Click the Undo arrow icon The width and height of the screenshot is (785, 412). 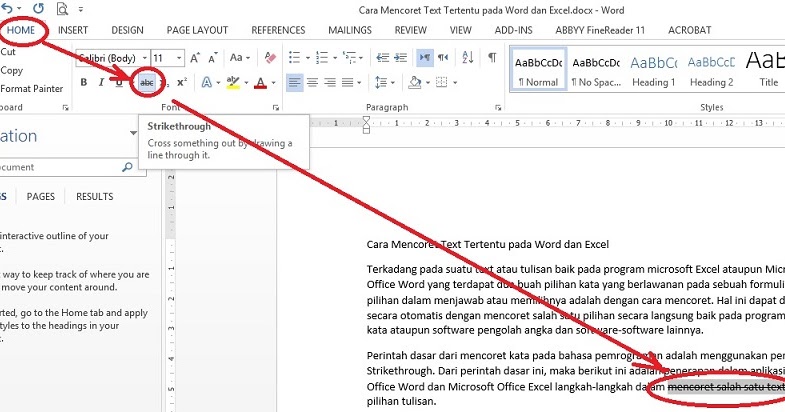(x=7, y=9)
